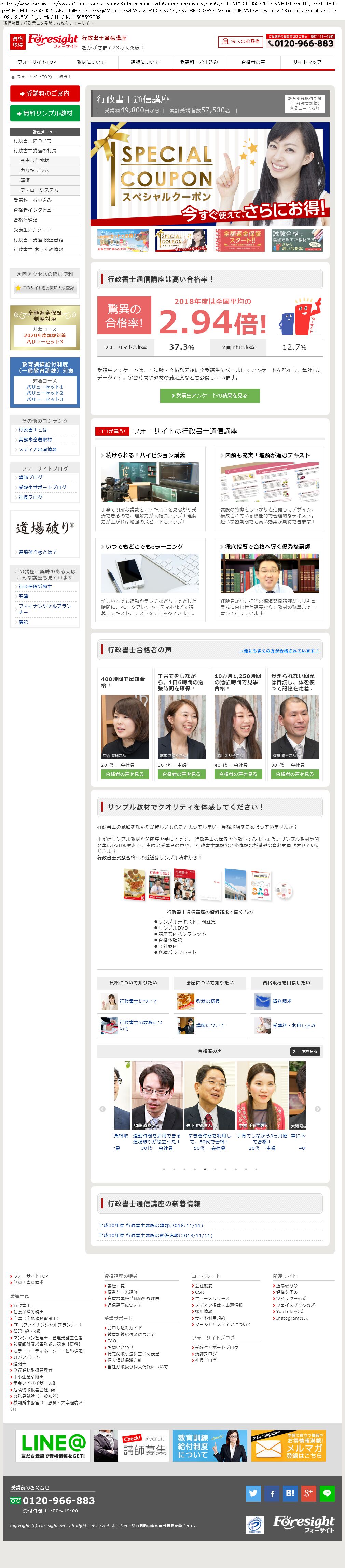
Task: Open 受講生アンケートの結果を見る button
Action: point(210,395)
